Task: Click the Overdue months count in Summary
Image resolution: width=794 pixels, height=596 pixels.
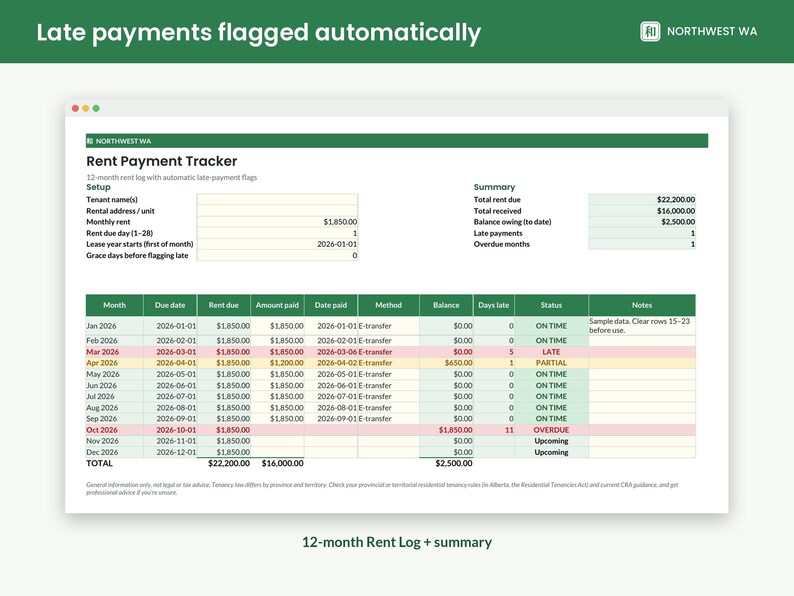Action: click(642, 244)
